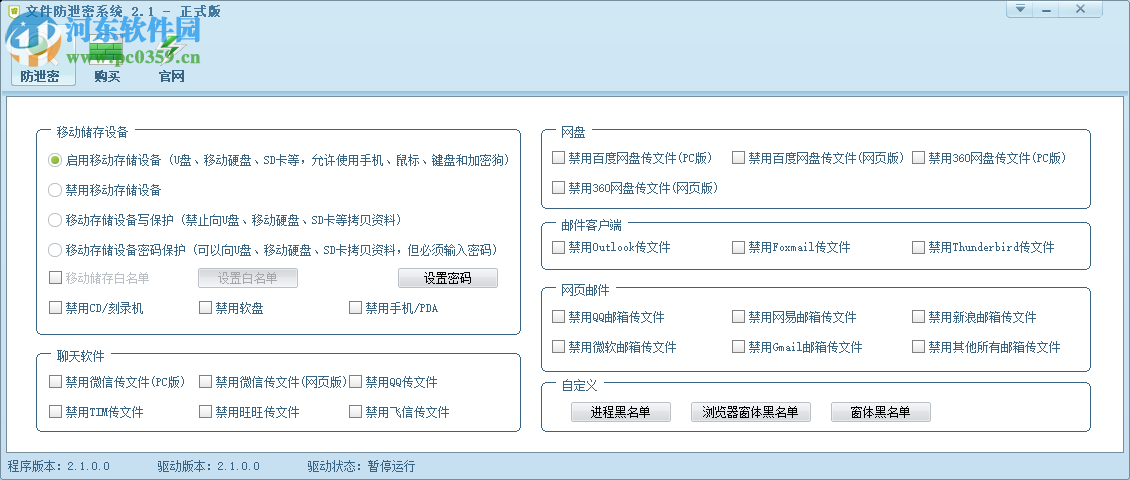Enable 禁用软盘 checkbox
Viewport: 1130px width, 480px height.
point(205,308)
